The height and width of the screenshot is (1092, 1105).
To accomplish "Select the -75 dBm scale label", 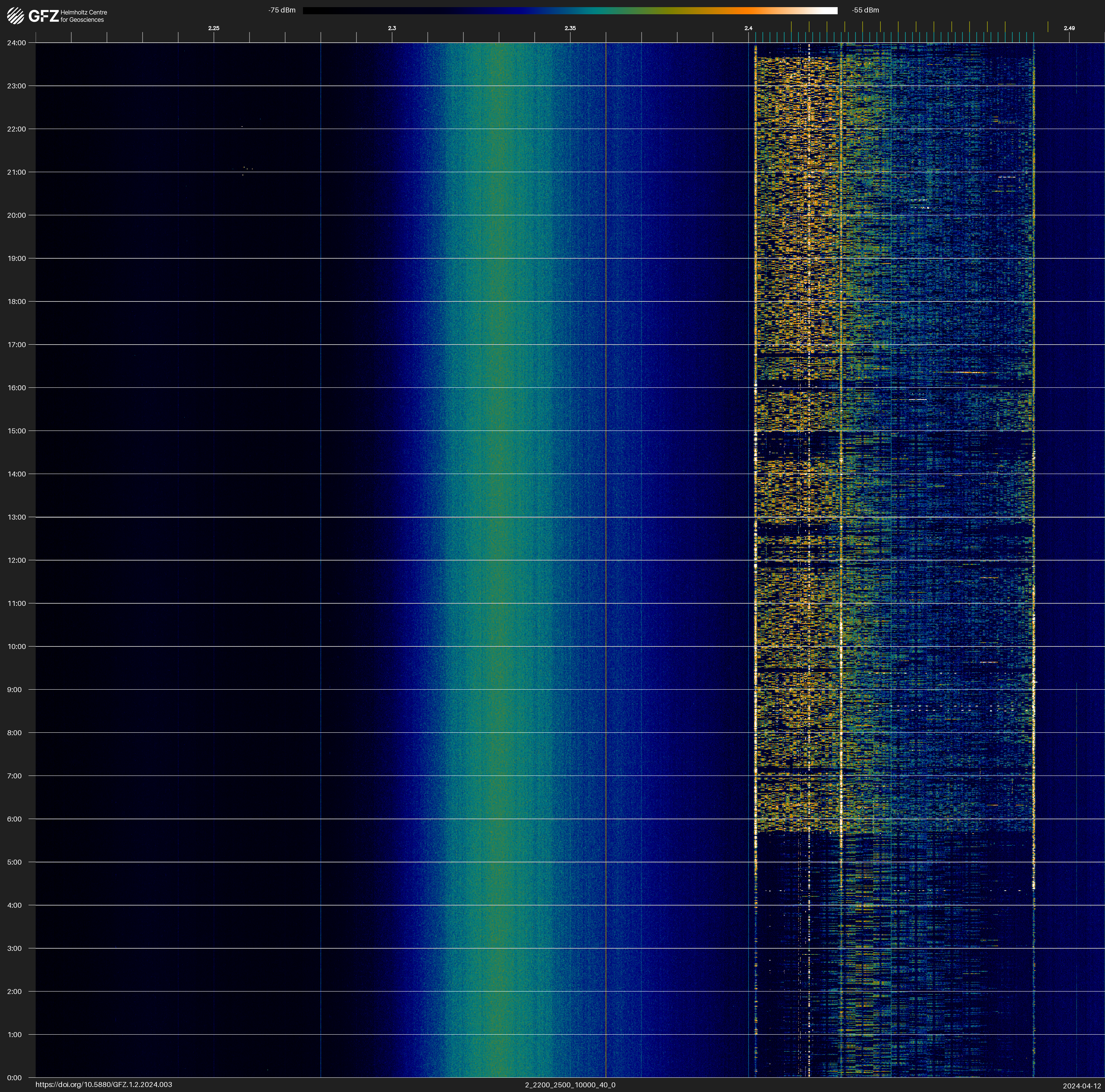I will click(x=281, y=10).
